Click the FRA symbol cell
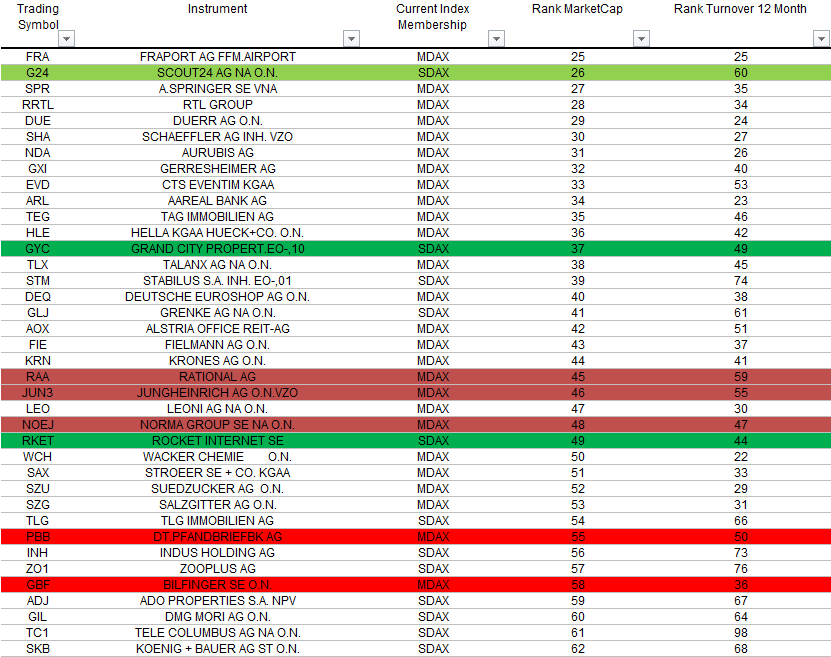The height and width of the screenshot is (657, 831). coord(38,57)
